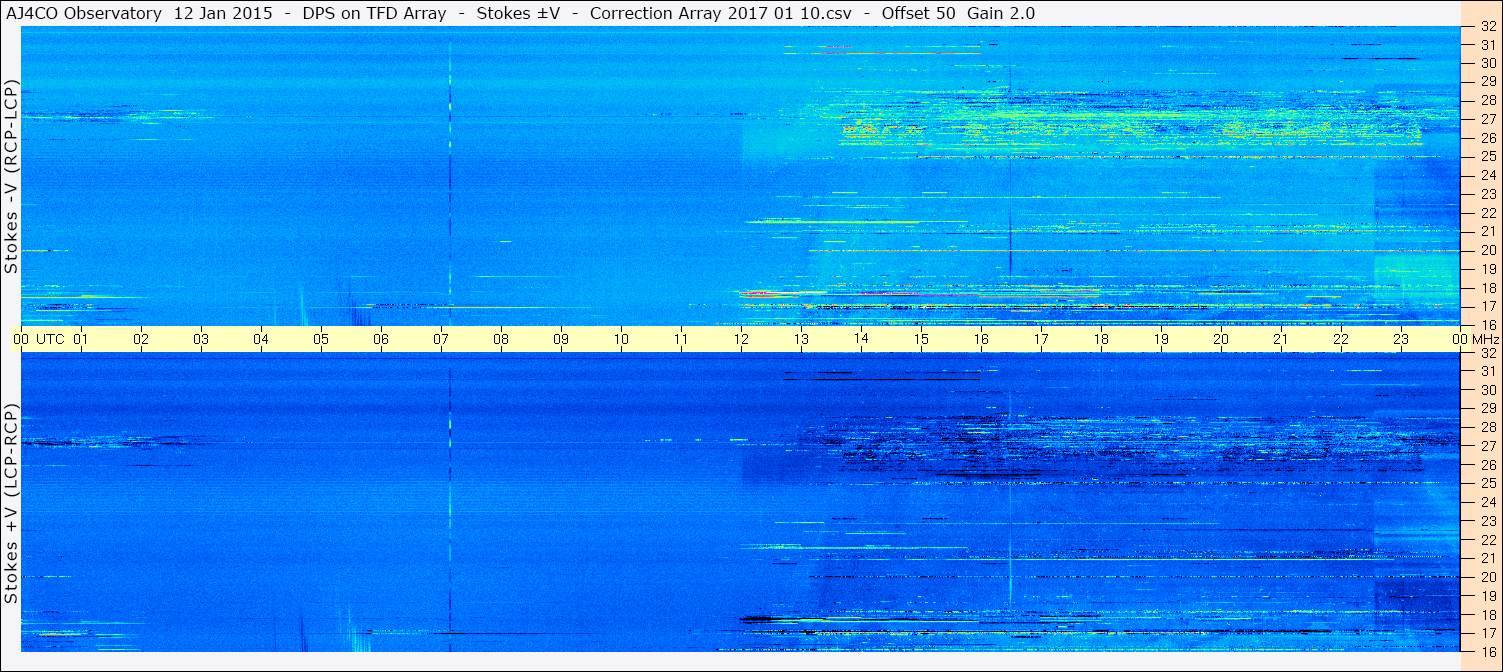This screenshot has width=1503, height=672.
Task: Click 25 MHz tick of Stokes +V panel
Action: 1488,484
